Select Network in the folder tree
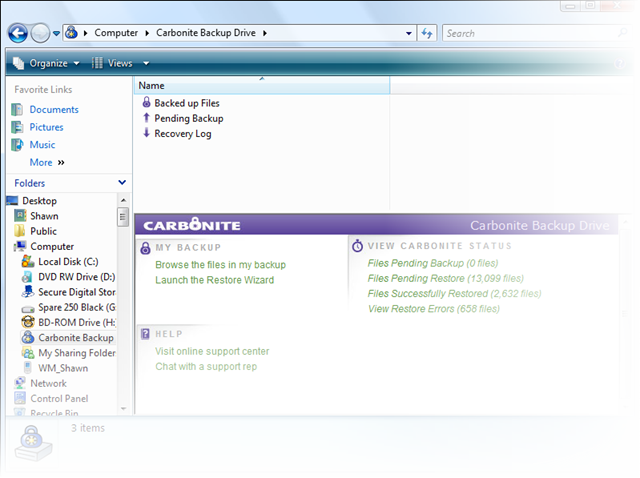The image size is (640, 478). tap(48, 384)
